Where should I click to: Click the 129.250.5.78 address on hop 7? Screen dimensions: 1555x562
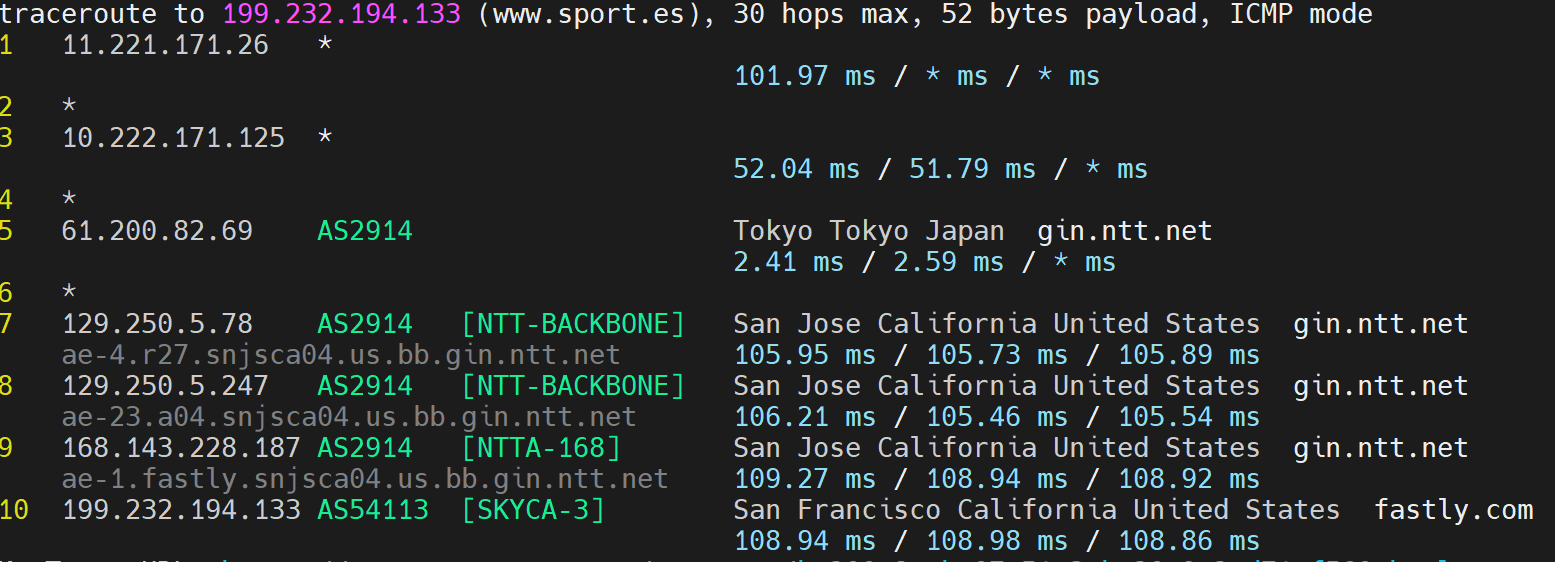pos(157,324)
